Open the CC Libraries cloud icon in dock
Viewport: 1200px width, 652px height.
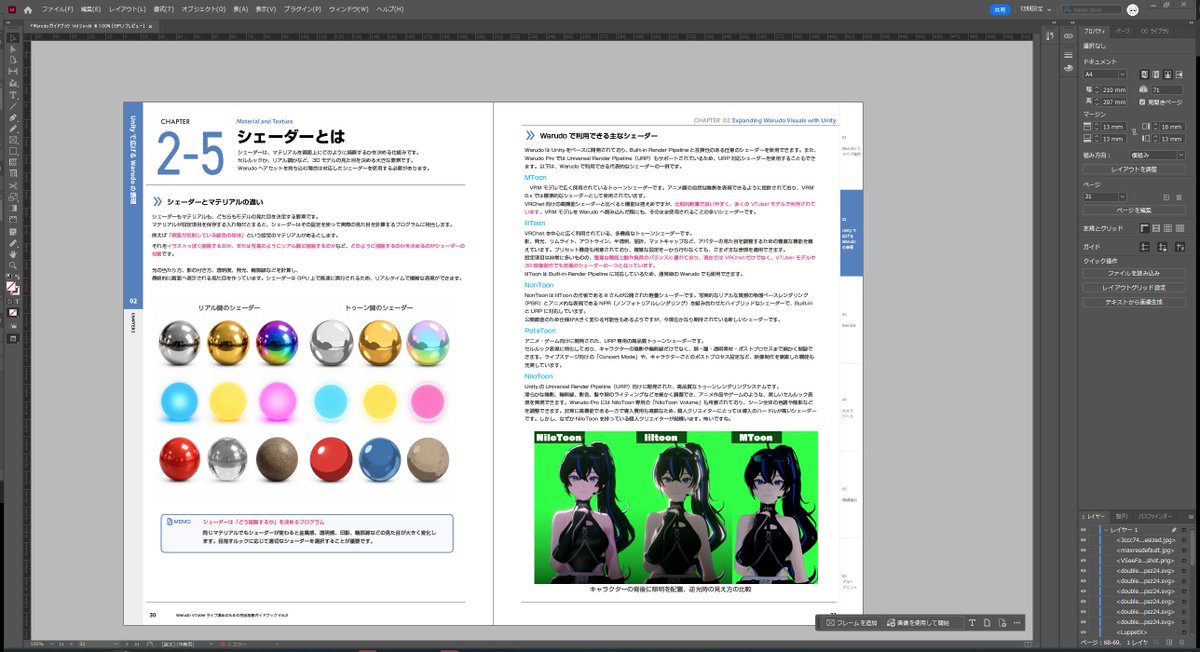coord(1068,68)
